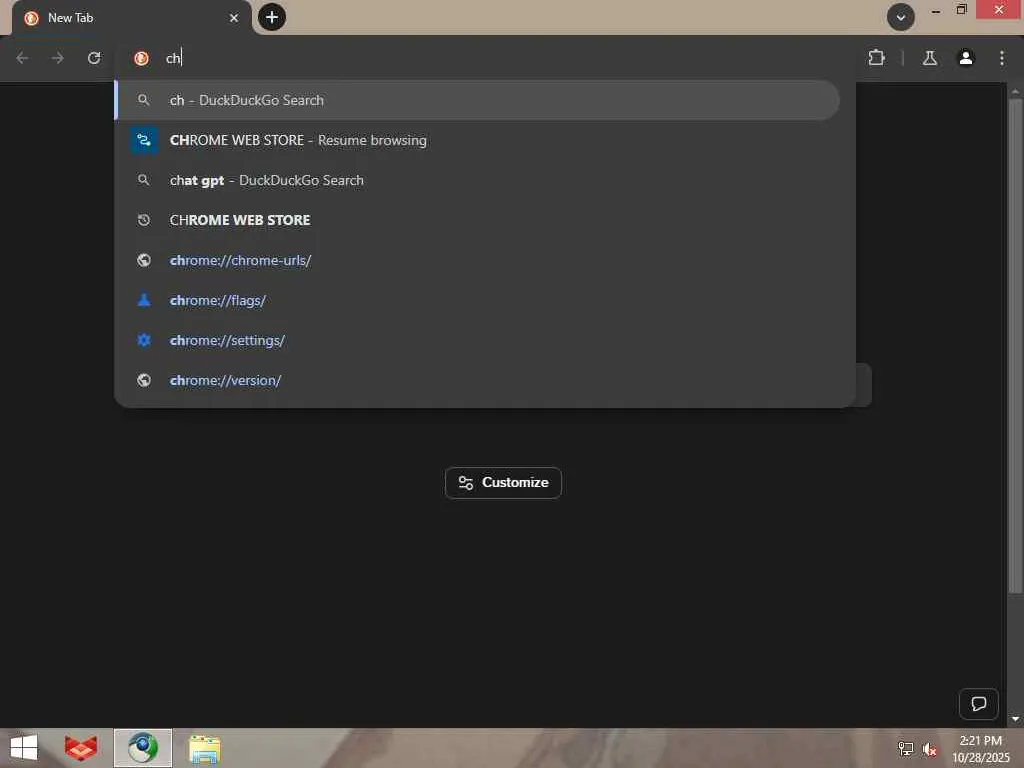Click the muted volume tray icon
Image resolution: width=1024 pixels, height=768 pixels.
(930, 749)
